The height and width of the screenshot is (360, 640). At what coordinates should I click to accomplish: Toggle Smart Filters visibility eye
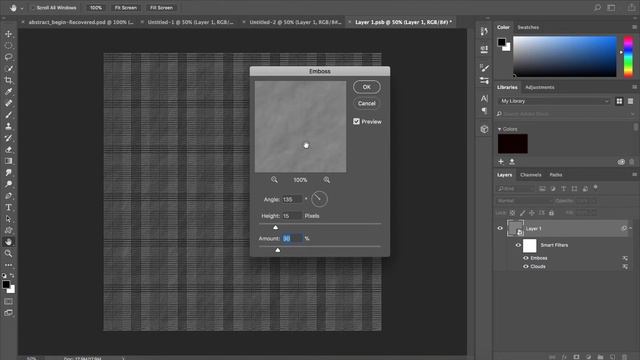[x=518, y=245]
